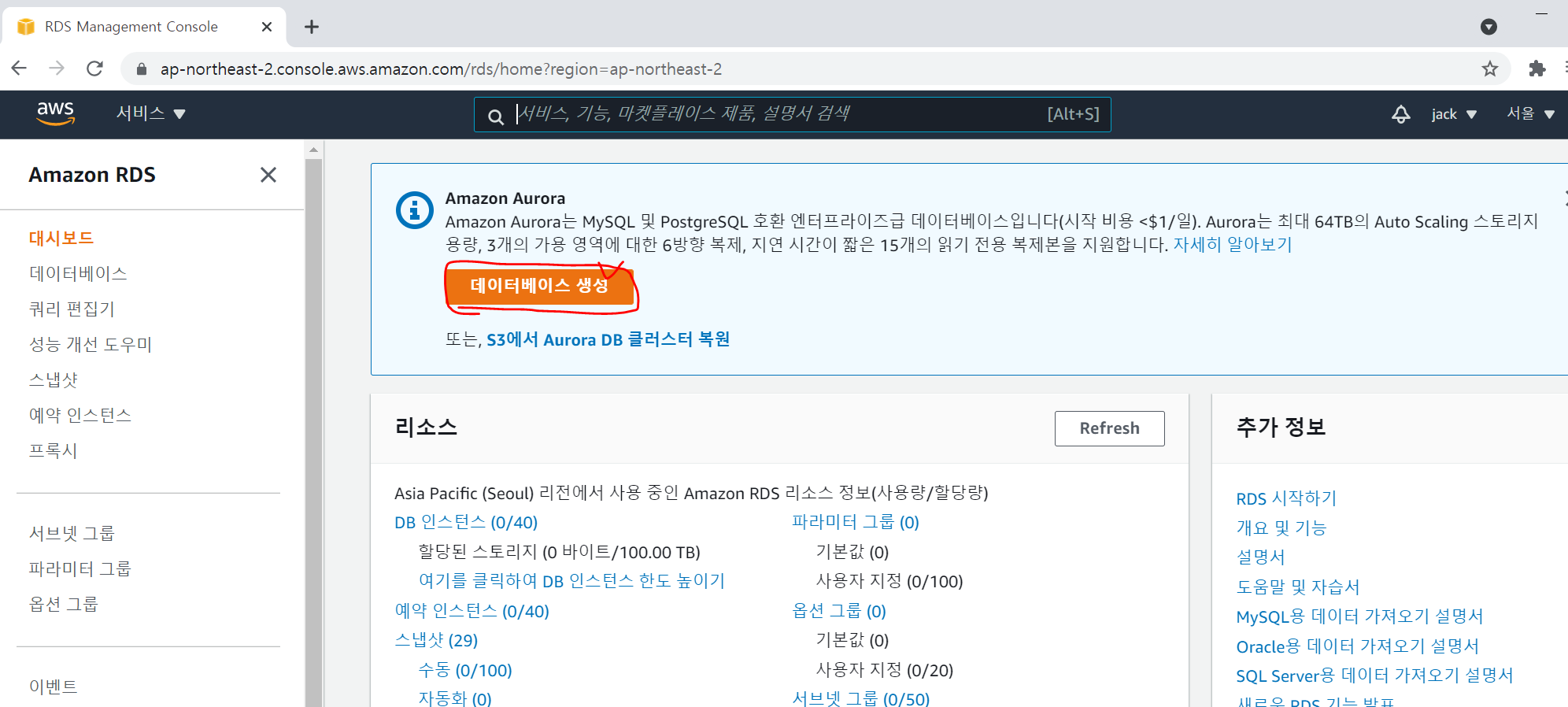1568x707 pixels.
Task: Open the Chrome profile dropdown icon
Action: [x=1488, y=27]
